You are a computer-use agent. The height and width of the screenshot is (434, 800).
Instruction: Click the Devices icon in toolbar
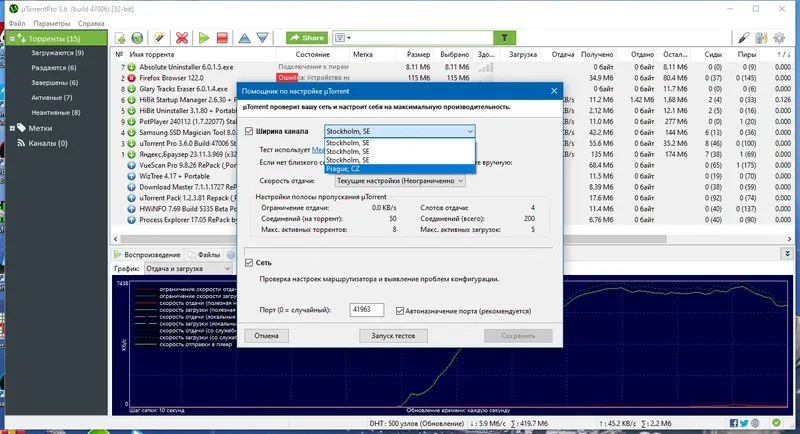point(761,38)
